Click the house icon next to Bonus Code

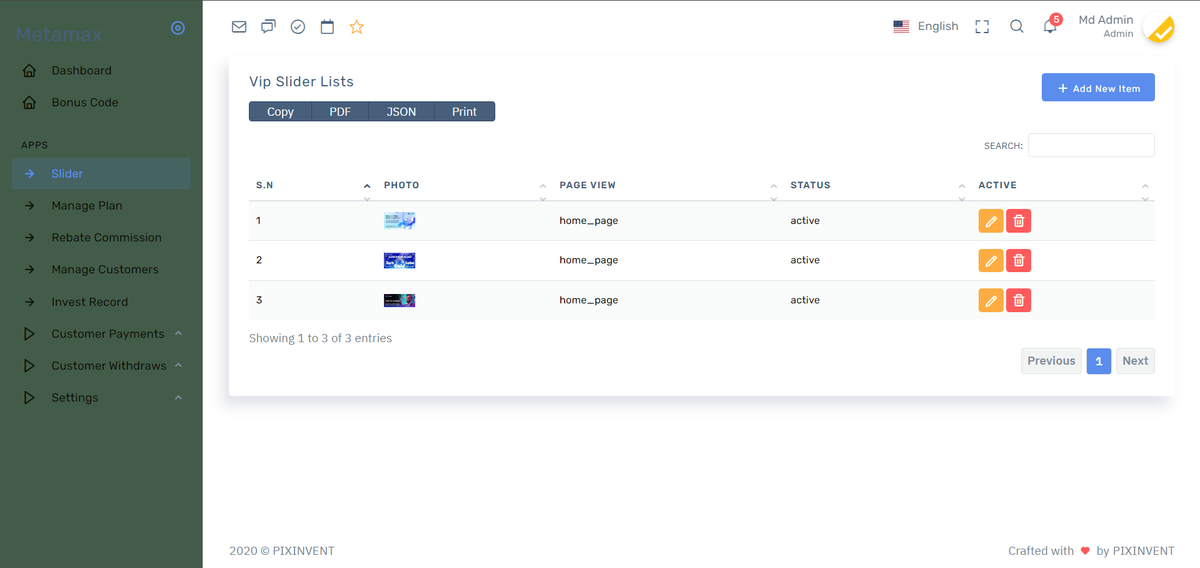point(30,103)
